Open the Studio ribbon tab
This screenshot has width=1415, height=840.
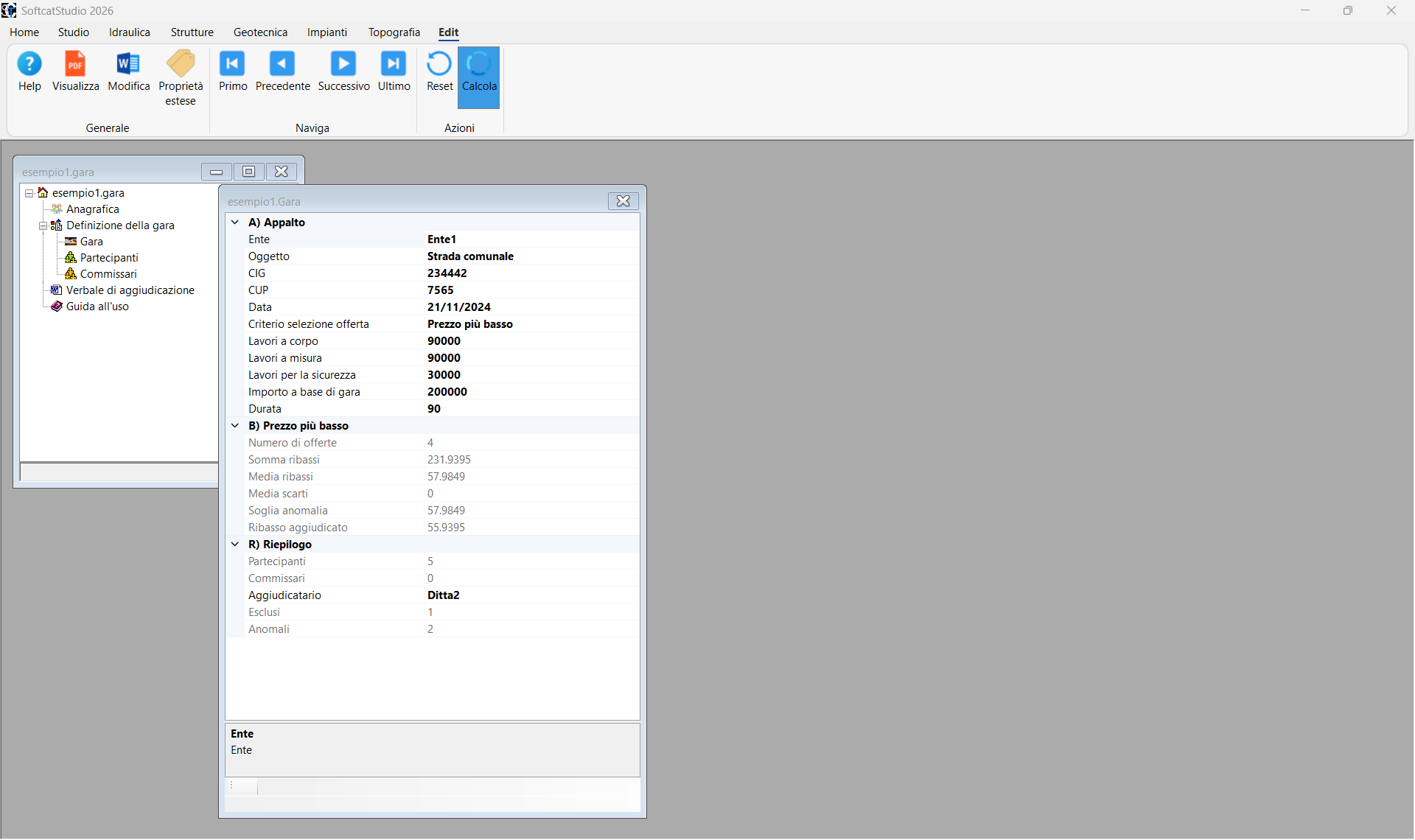74,32
